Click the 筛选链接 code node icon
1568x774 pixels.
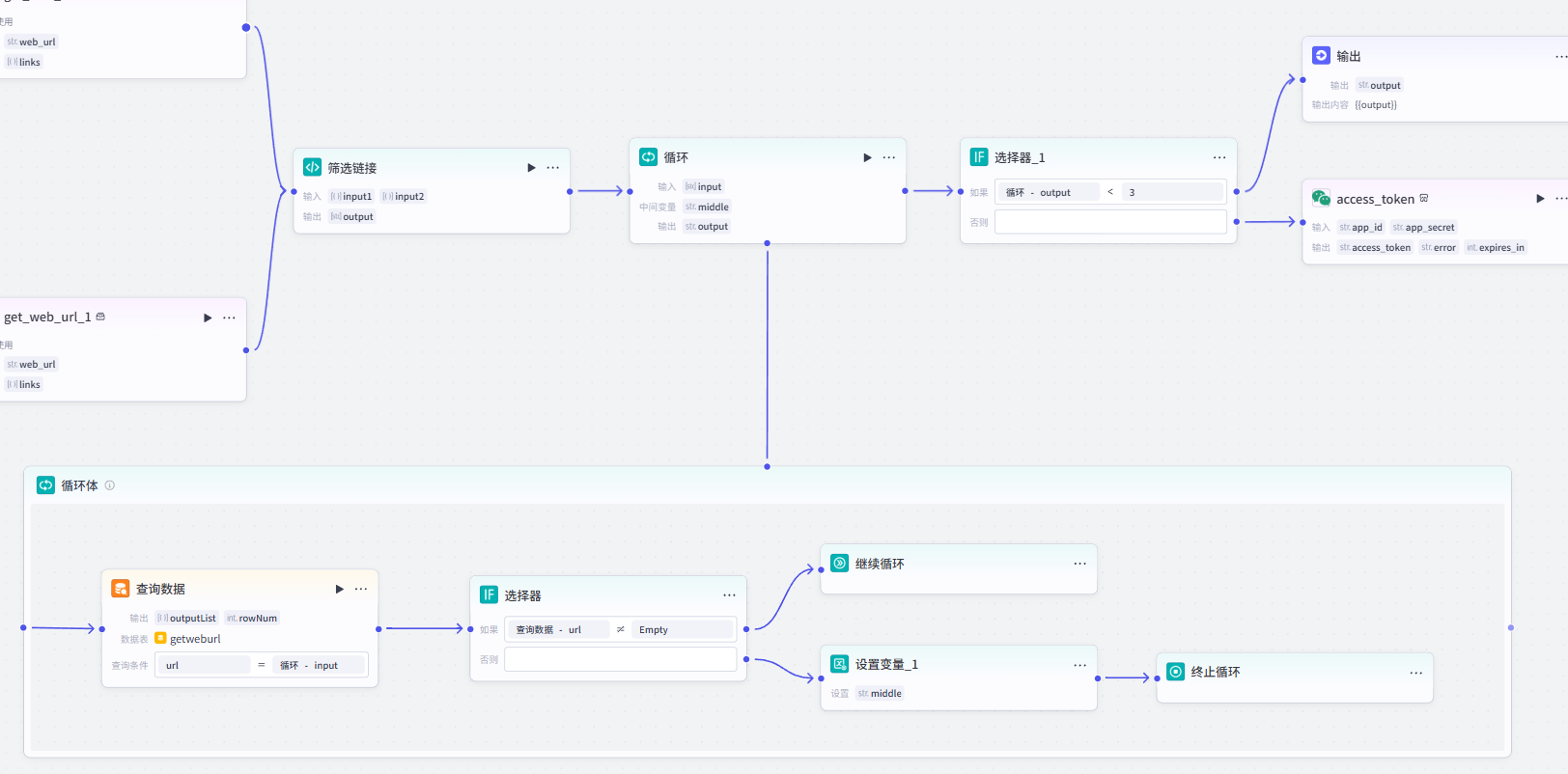pyautogui.click(x=312, y=167)
